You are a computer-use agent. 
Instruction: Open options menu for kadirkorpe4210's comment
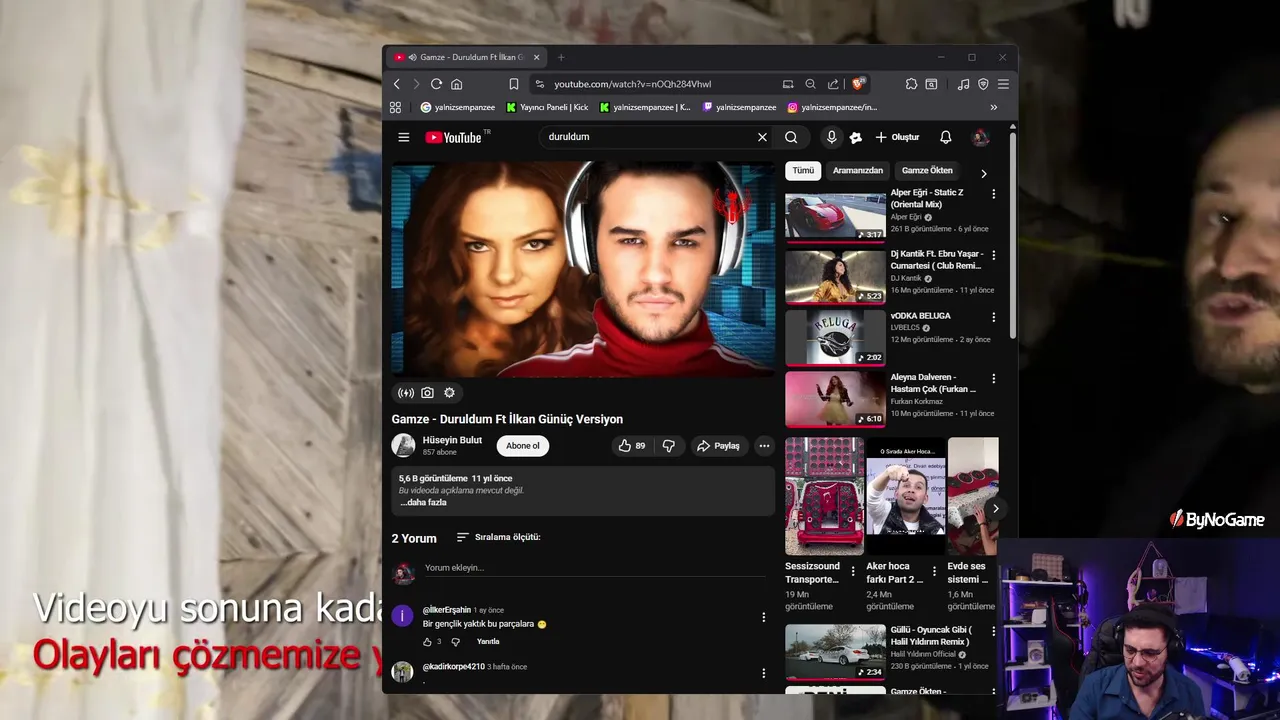[763, 673]
